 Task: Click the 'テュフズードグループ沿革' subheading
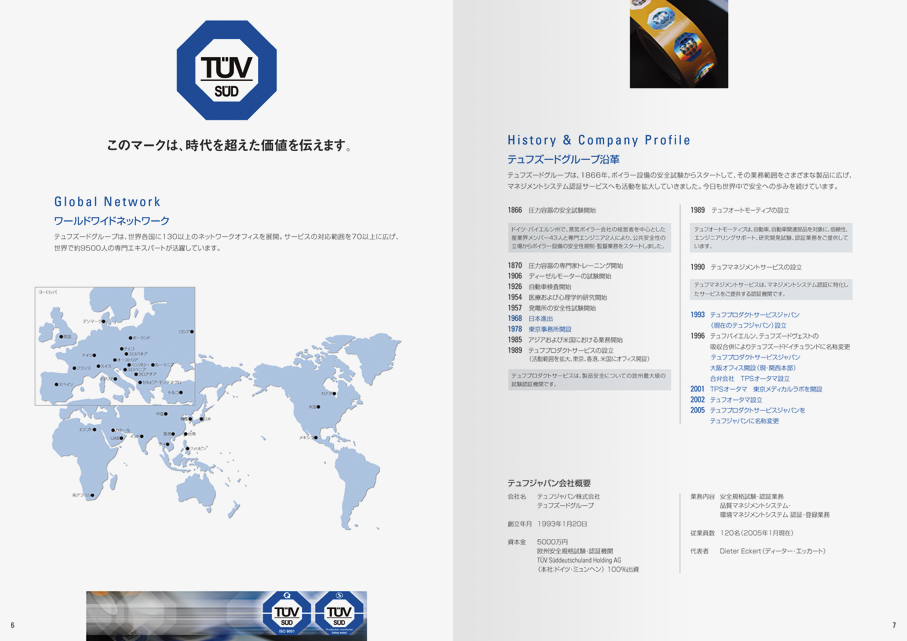[x=563, y=159]
